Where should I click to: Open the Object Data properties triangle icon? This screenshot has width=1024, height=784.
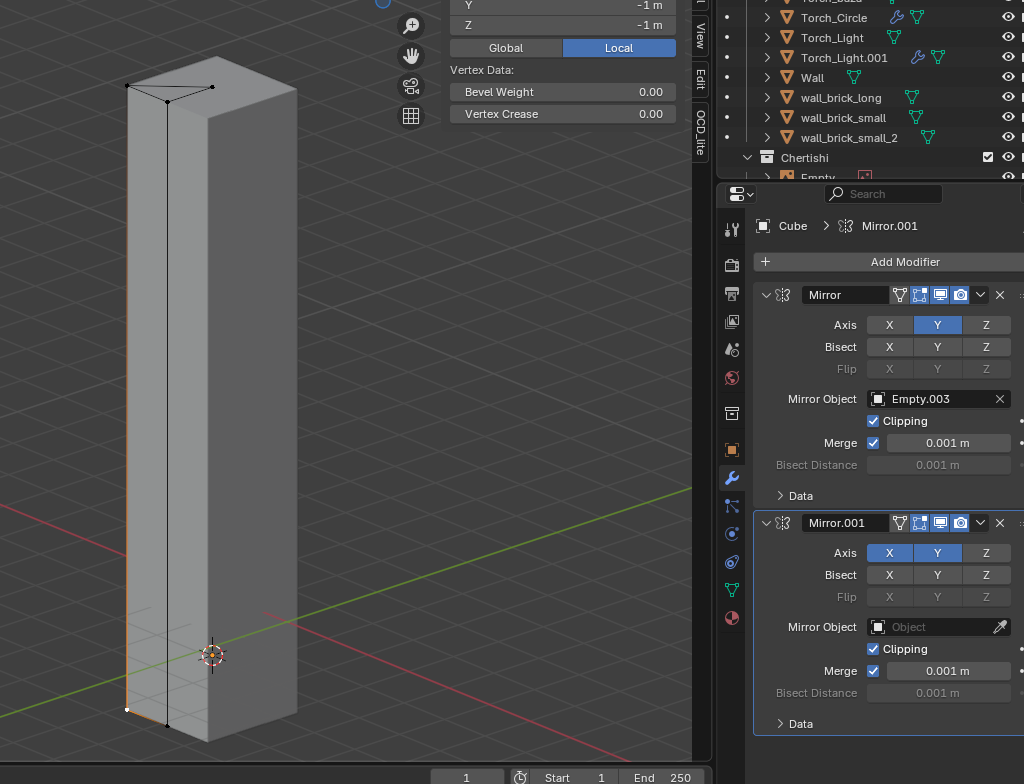click(732, 590)
